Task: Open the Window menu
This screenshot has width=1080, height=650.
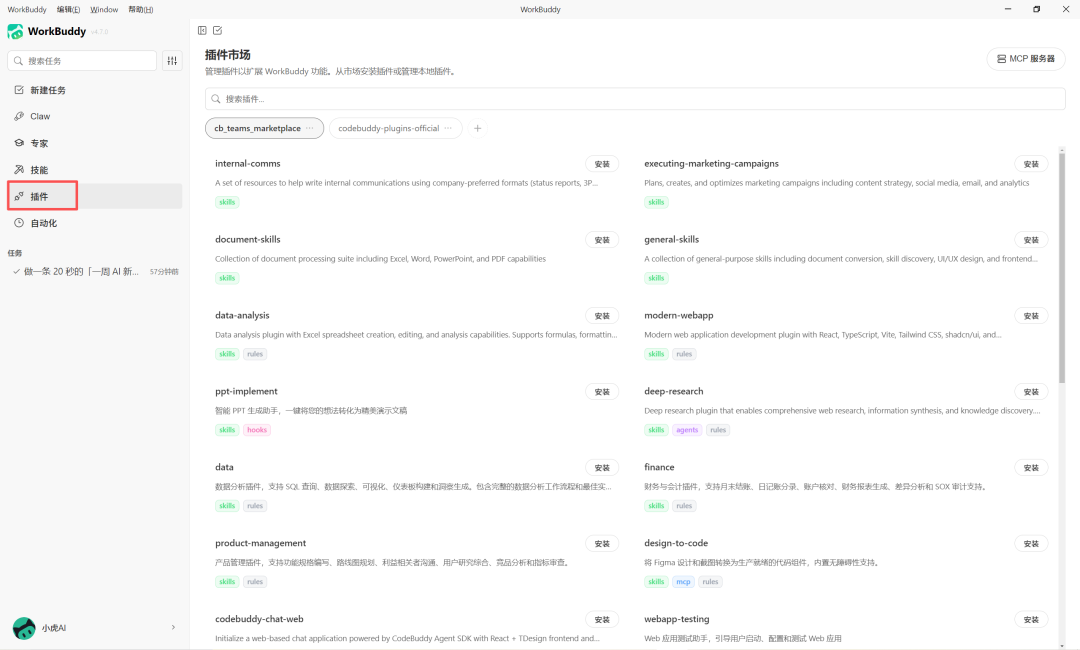Action: pos(104,9)
